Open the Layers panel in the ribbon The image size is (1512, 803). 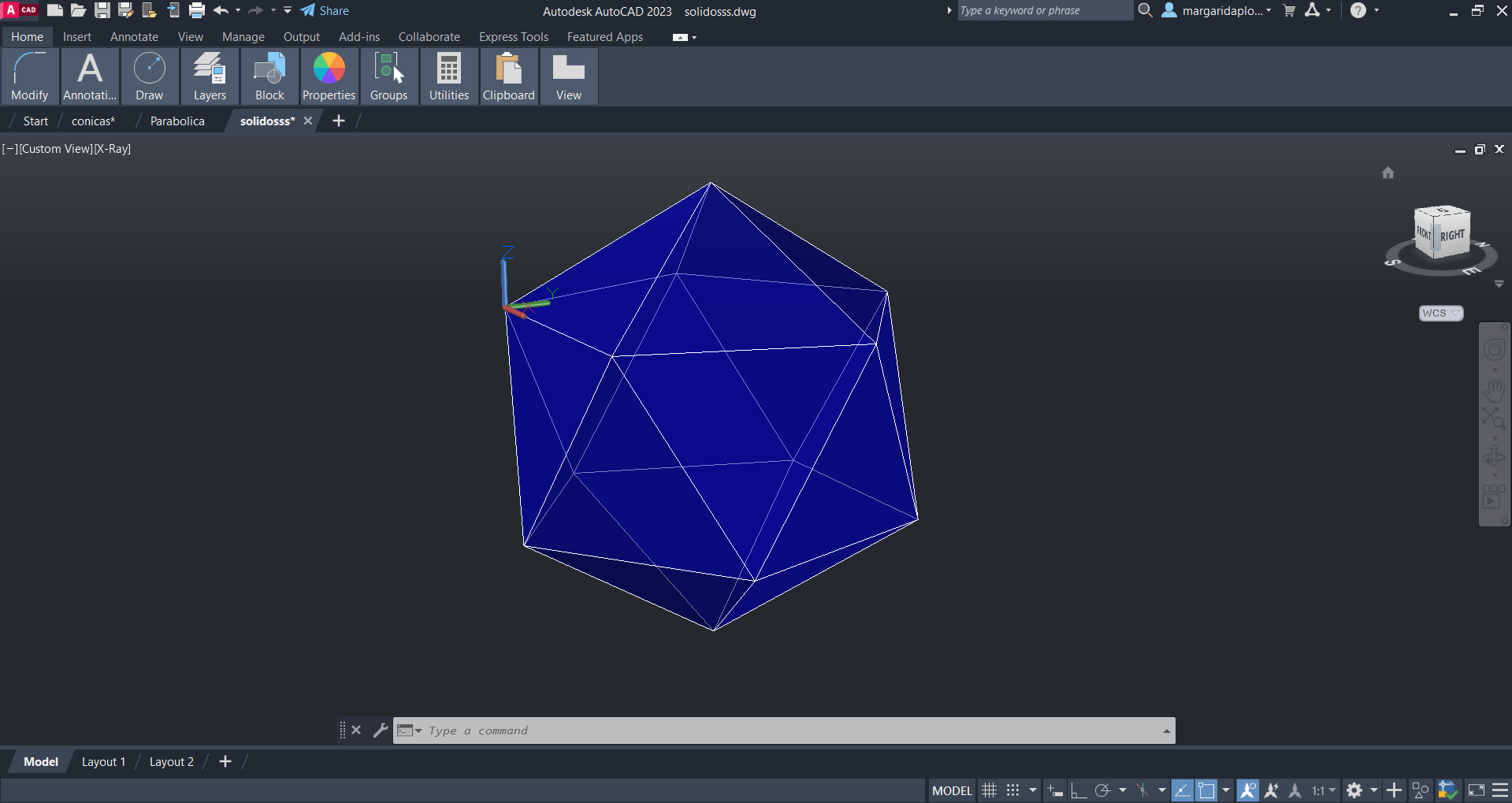click(210, 76)
